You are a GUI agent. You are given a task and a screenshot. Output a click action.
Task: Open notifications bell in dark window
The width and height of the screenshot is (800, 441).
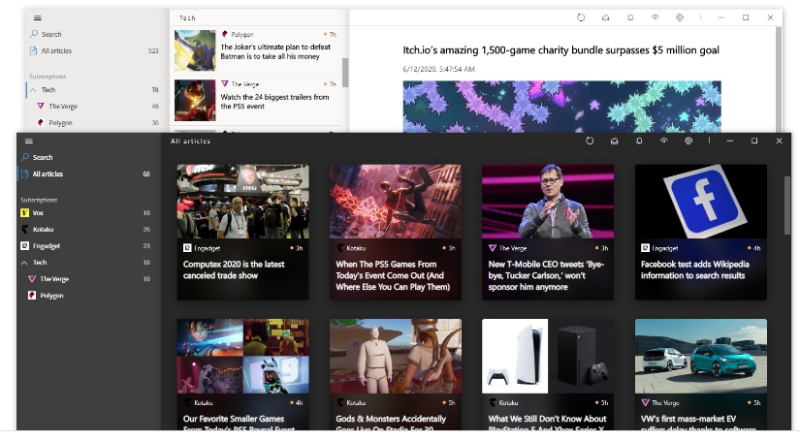pyautogui.click(x=639, y=141)
